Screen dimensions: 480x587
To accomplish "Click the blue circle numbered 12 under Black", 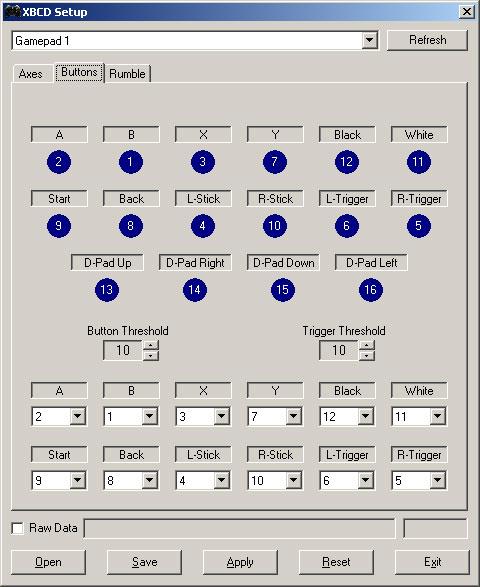I will point(347,162).
